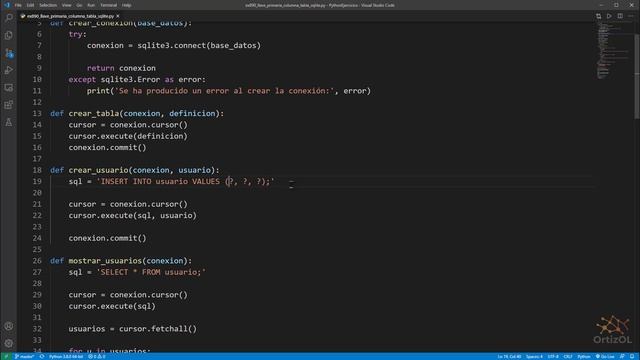Open Source Control view with badge
This screenshot has width=640, height=360.
9,53
